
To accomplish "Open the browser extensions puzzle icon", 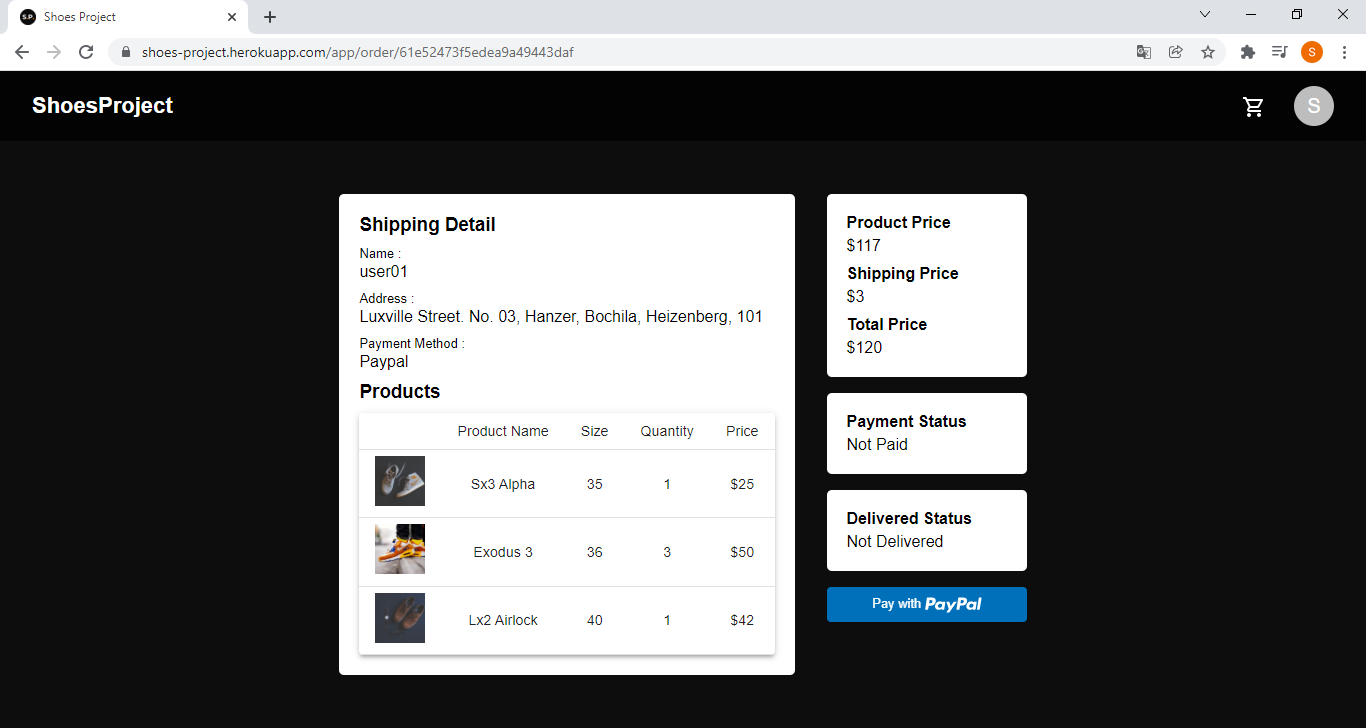I will [1247, 52].
